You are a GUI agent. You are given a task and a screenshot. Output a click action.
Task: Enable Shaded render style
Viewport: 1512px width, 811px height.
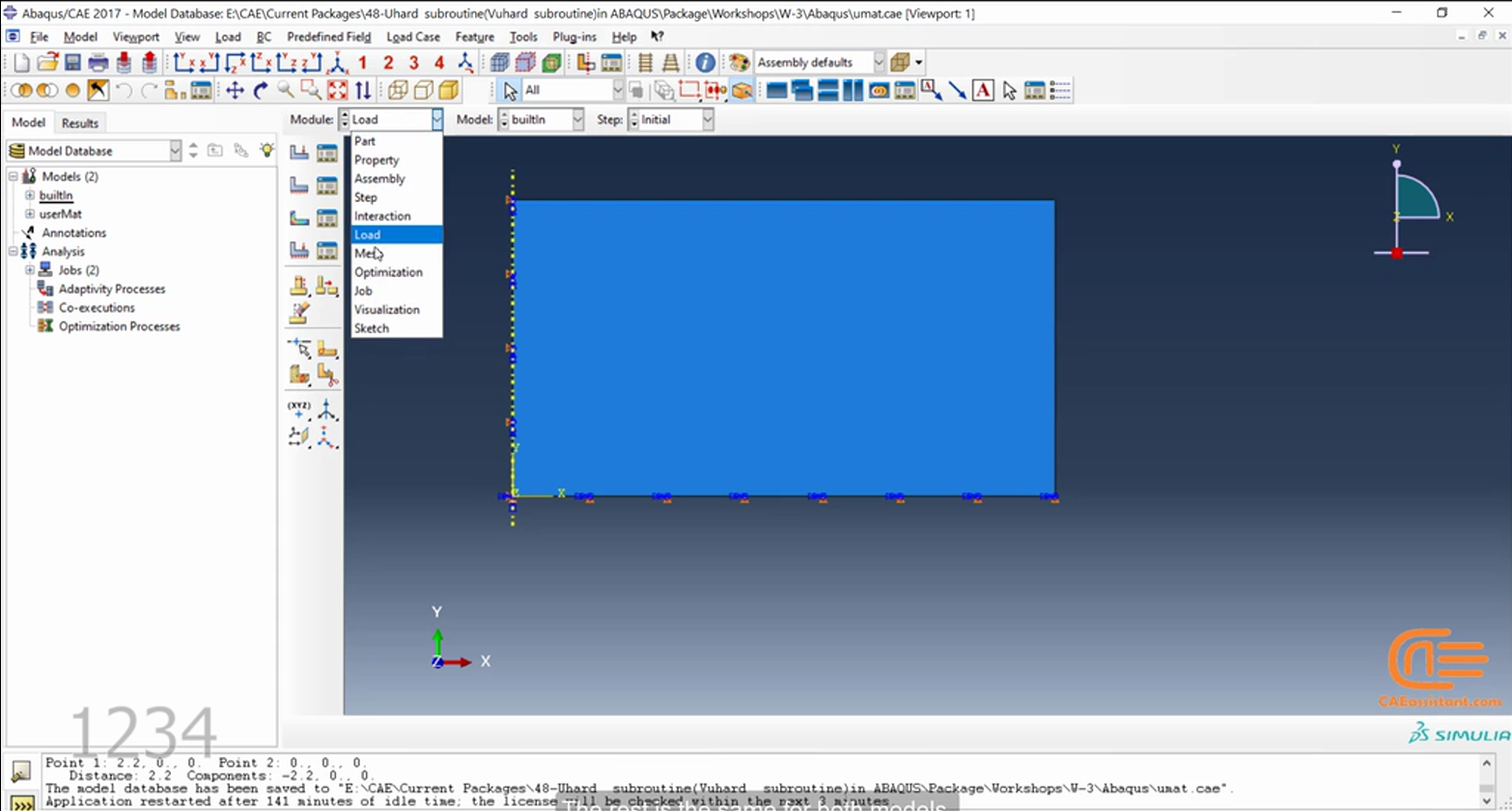tap(448, 91)
